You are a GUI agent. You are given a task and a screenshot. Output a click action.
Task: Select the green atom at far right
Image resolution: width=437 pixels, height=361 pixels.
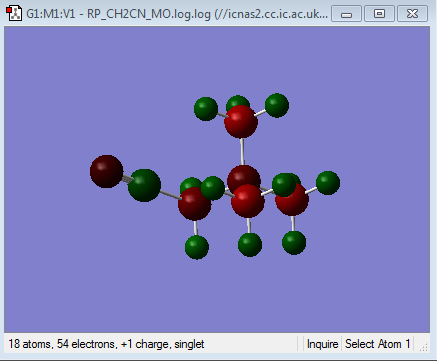(x=328, y=183)
